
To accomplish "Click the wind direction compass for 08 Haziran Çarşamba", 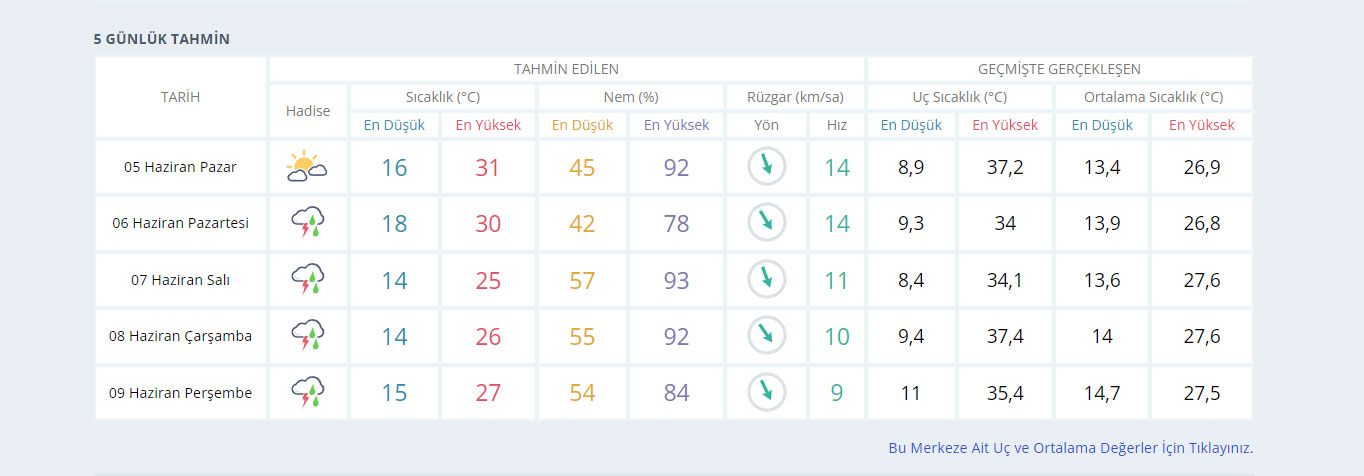I will (766, 336).
